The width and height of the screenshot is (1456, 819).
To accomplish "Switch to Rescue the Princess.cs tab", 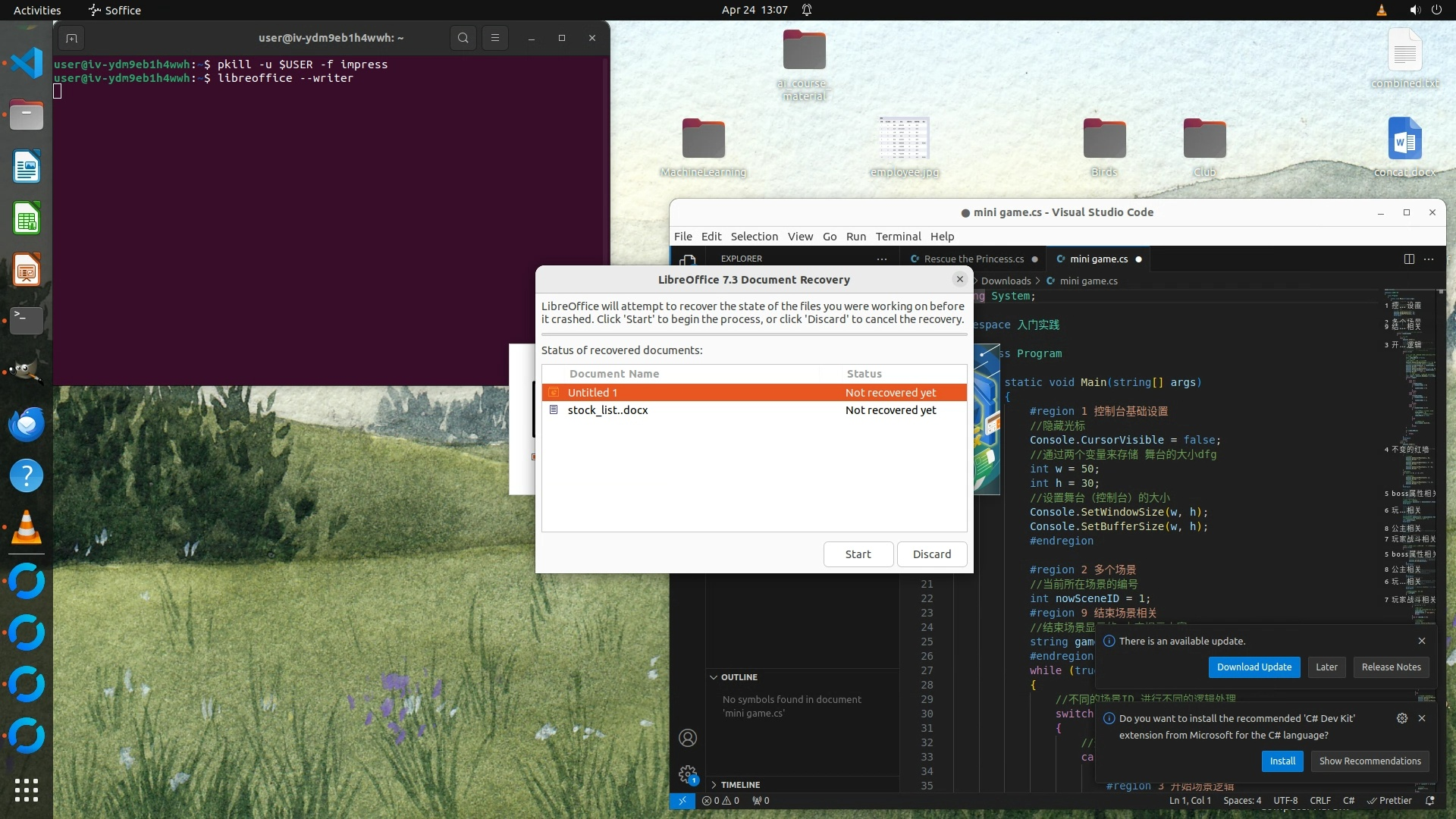I will click(974, 259).
